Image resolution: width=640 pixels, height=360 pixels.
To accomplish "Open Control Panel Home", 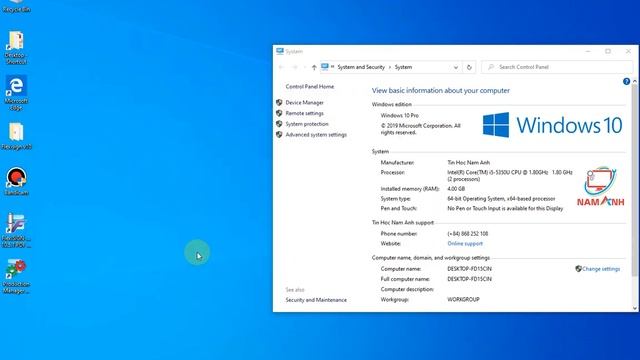I will pyautogui.click(x=309, y=87).
